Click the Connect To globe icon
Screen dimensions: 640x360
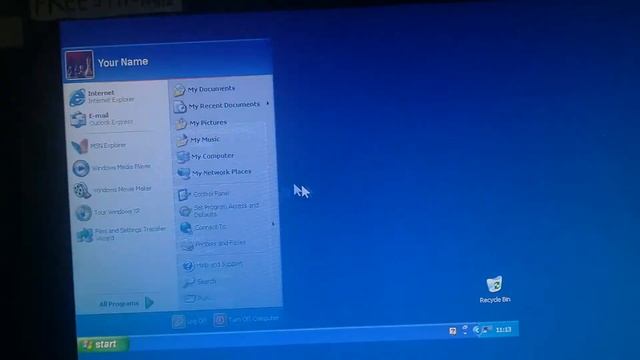tap(187, 227)
